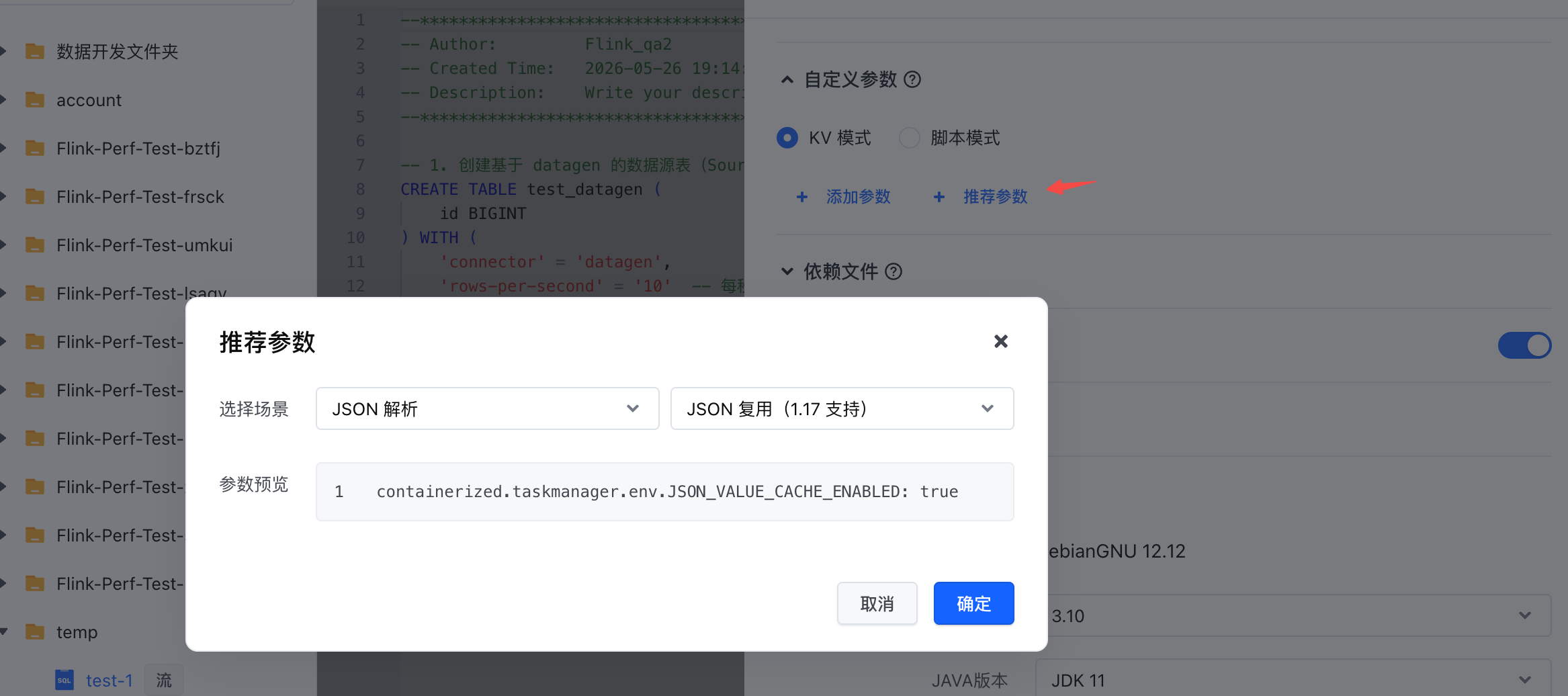
Task: Open the test-1 SQL file
Action: pos(109,681)
